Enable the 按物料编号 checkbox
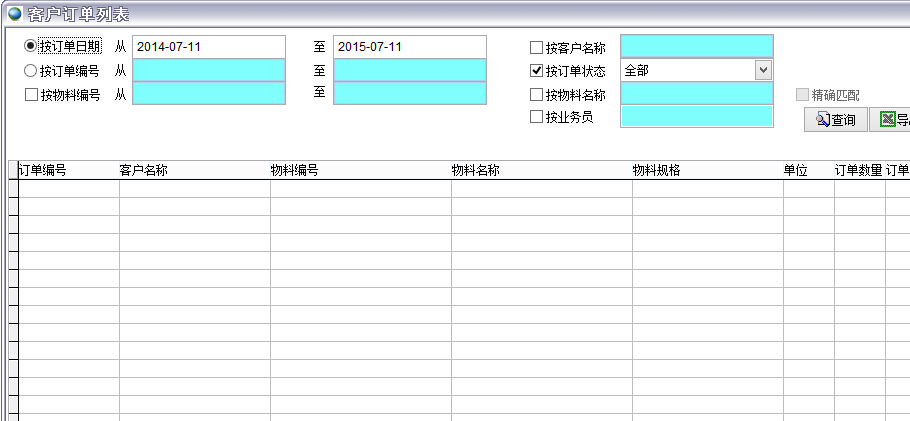Viewport: 910px width, 421px height. click(x=31, y=95)
